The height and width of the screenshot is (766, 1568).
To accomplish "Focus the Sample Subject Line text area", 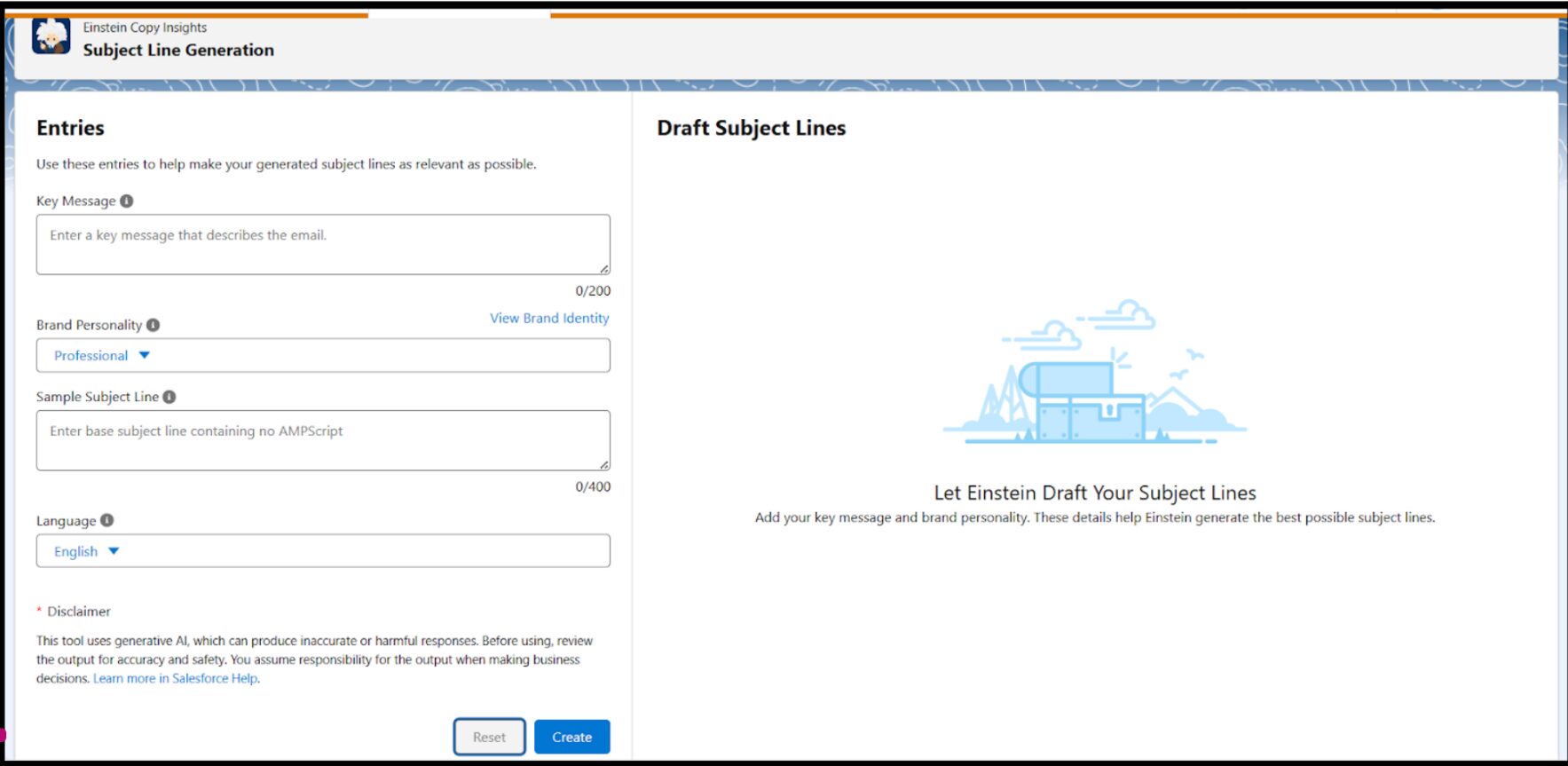I will 323,440.
